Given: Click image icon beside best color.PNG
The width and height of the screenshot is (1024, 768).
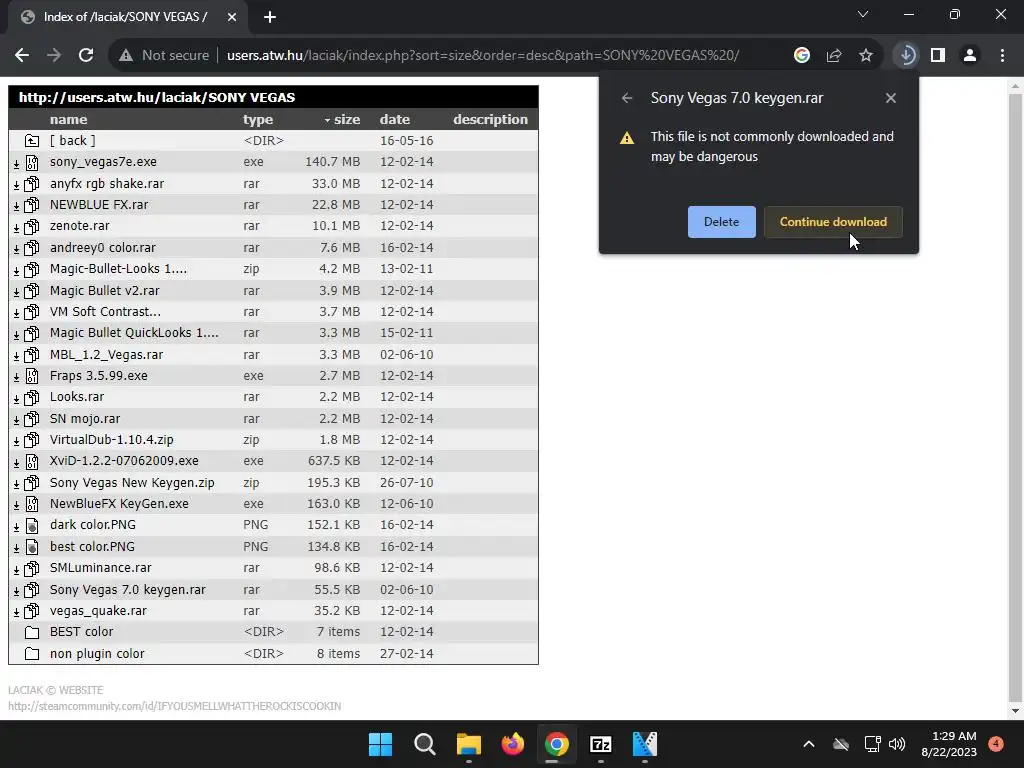Looking at the screenshot, I should 31,547.
